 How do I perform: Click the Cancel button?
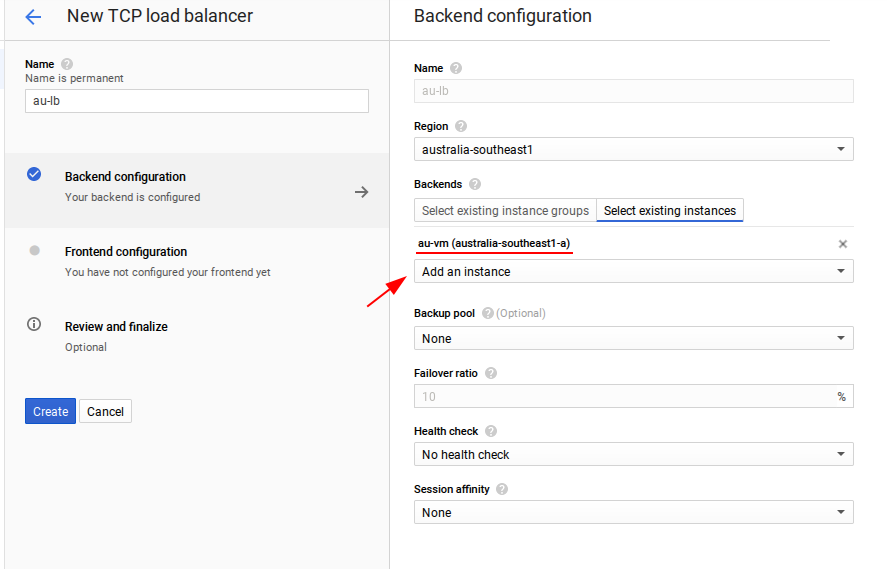(x=105, y=411)
